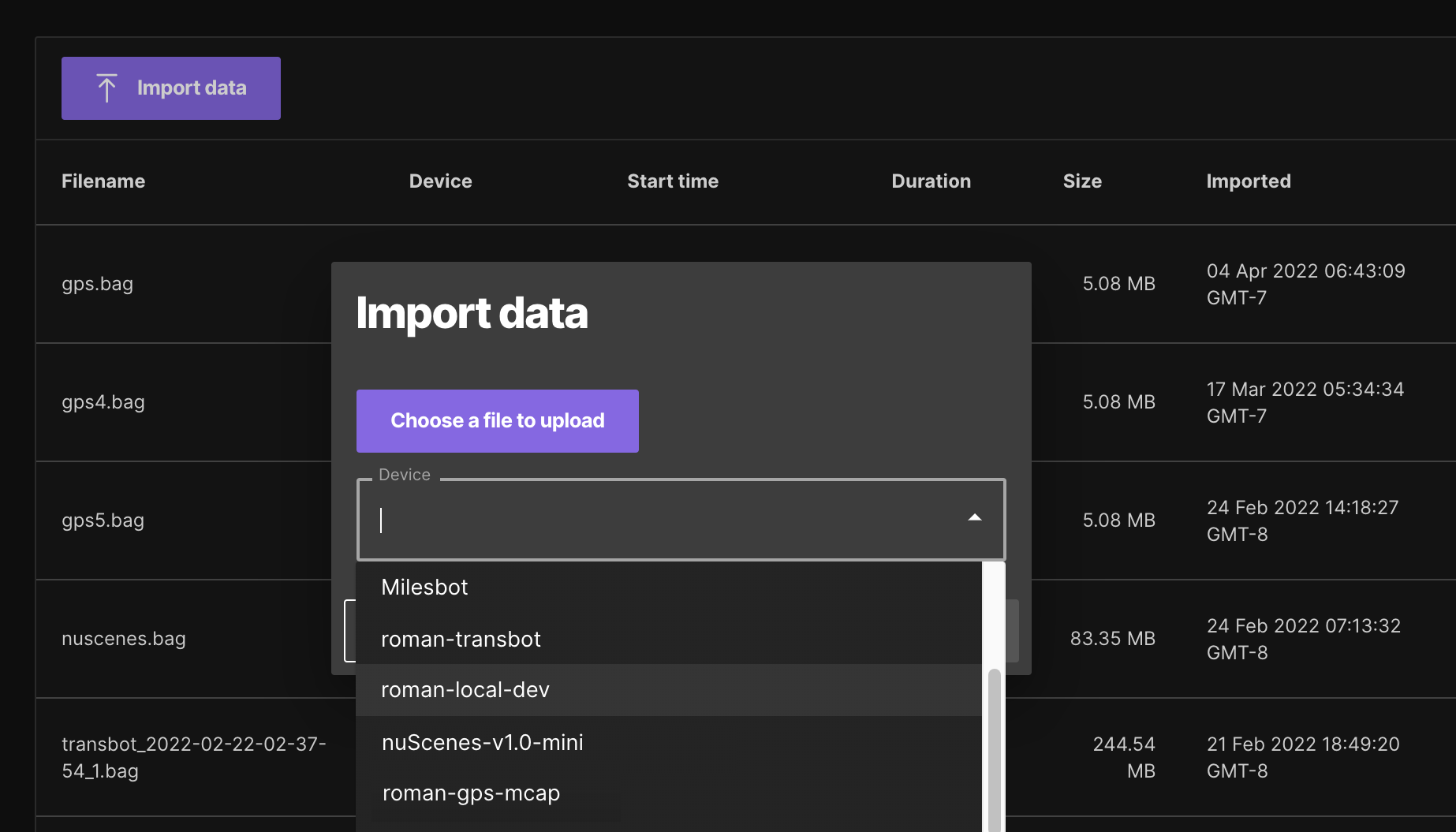This screenshot has width=1456, height=832.
Task: Pick nuScenes-v1.0-mini from the dropdown
Action: [483, 741]
